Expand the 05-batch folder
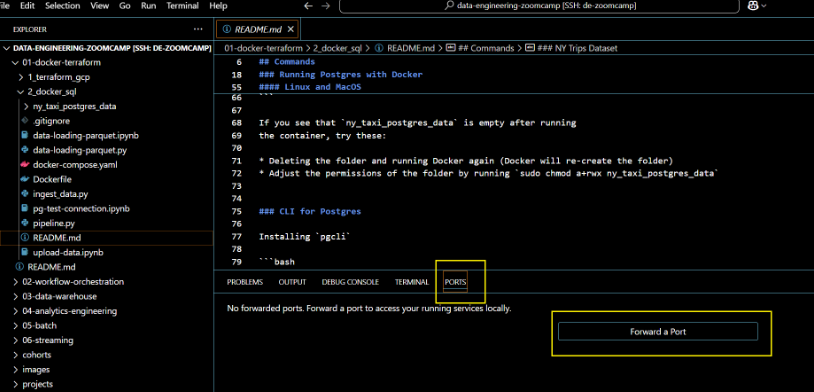 tap(15, 326)
